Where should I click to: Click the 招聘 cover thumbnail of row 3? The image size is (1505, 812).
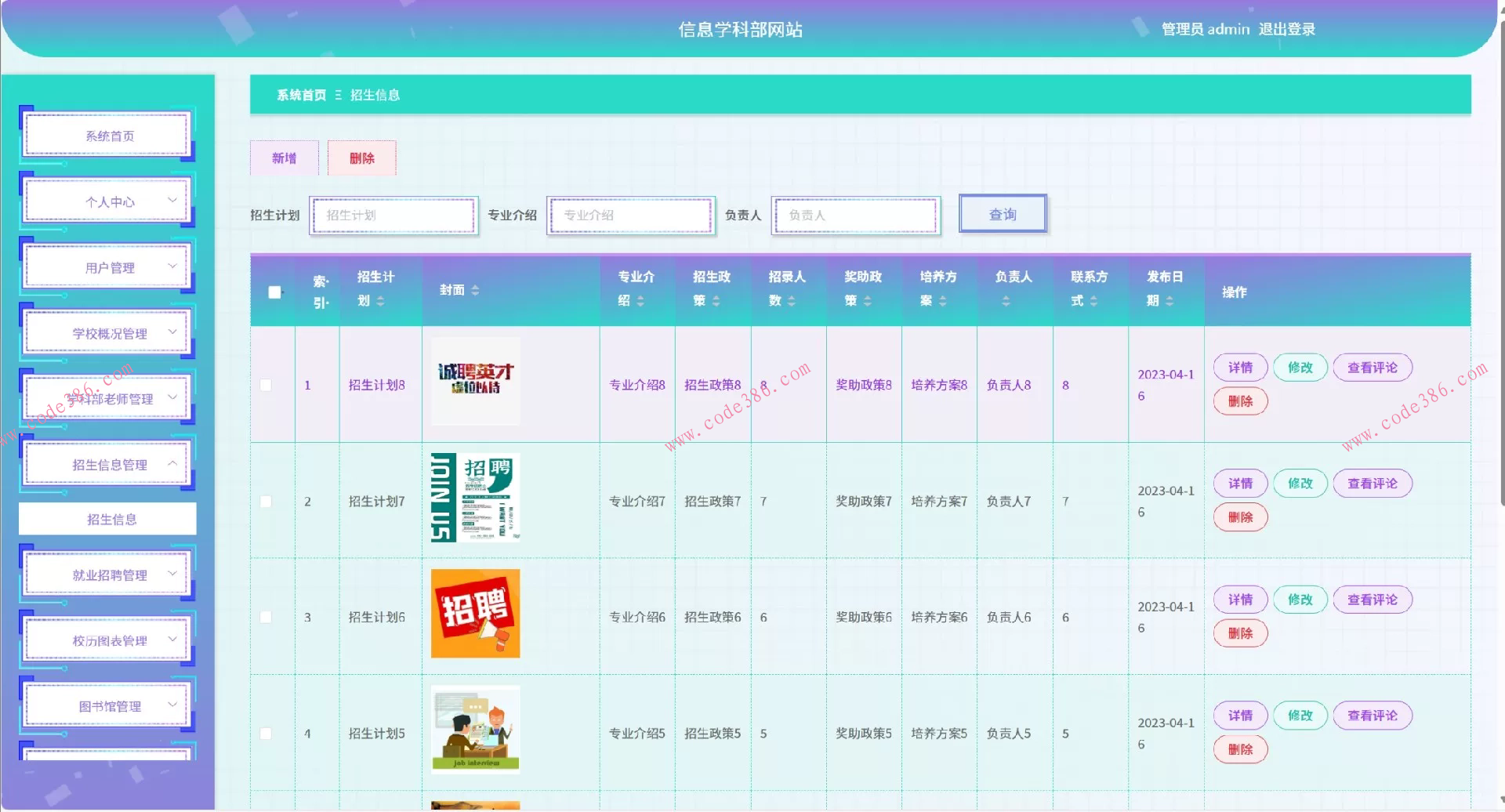(475, 614)
